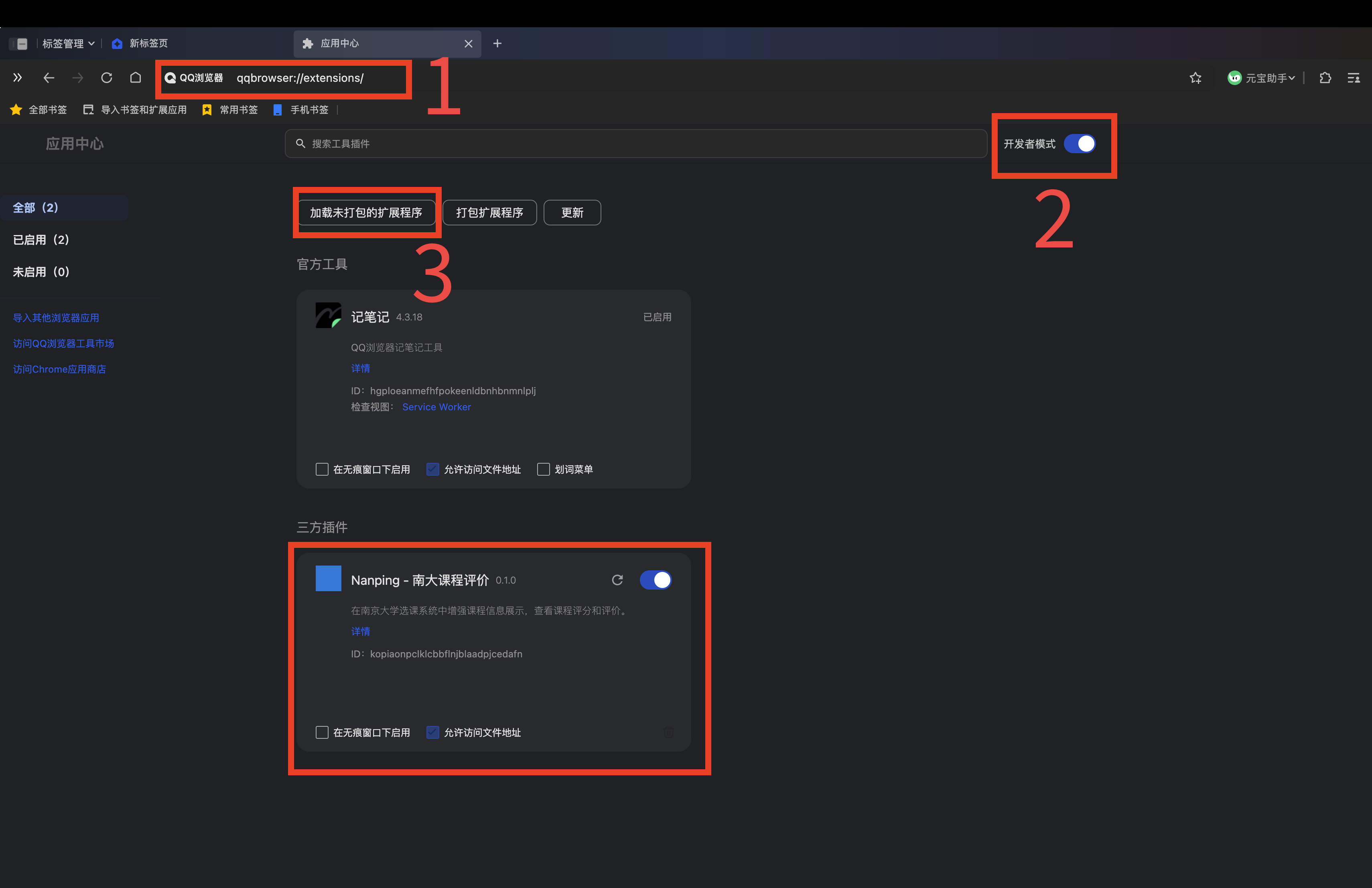Click the Nanping blue extension icon
The height and width of the screenshot is (888, 1372).
click(x=328, y=578)
